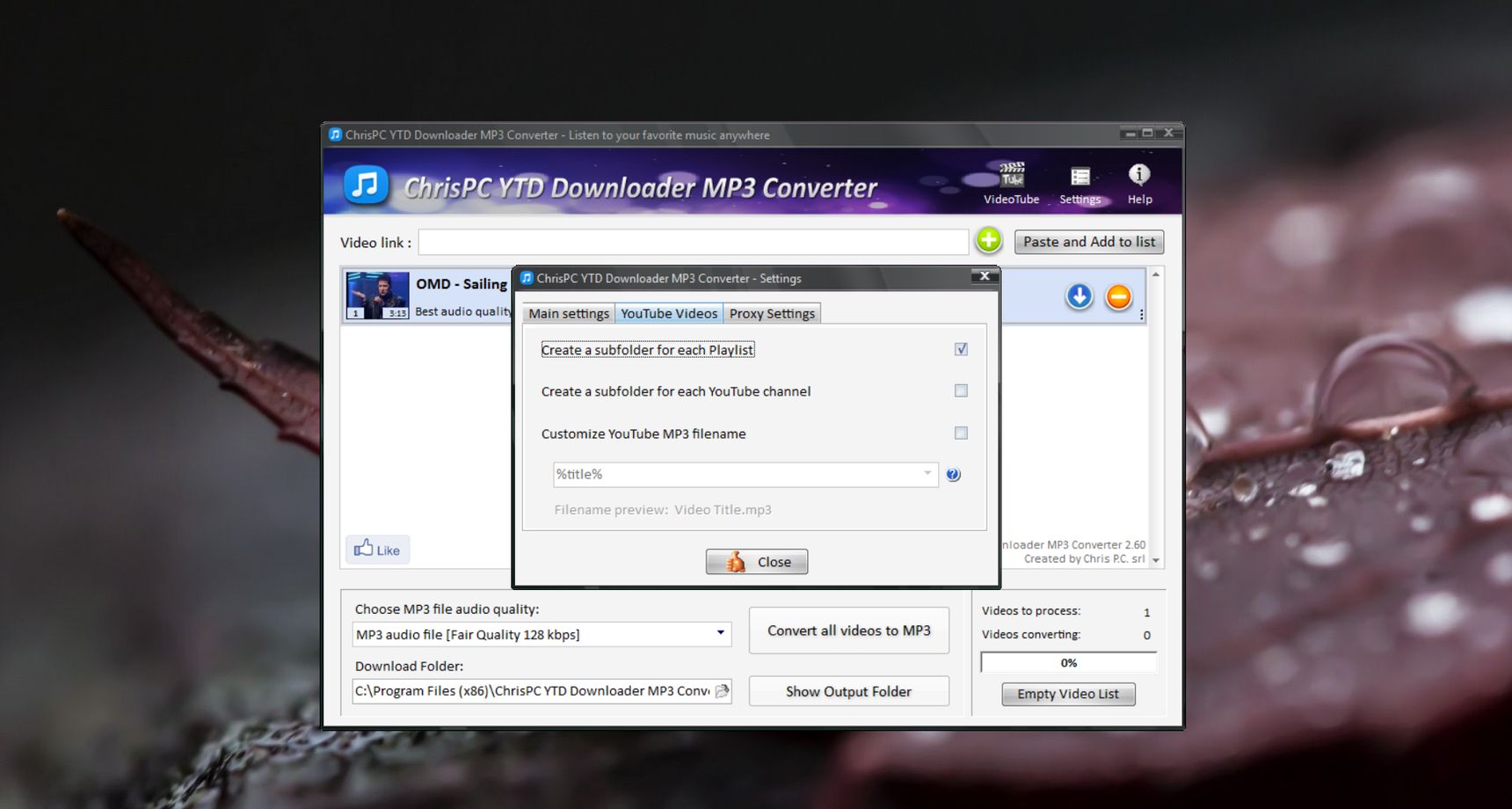Click the blue question mark help icon
The height and width of the screenshot is (809, 1512).
953,475
